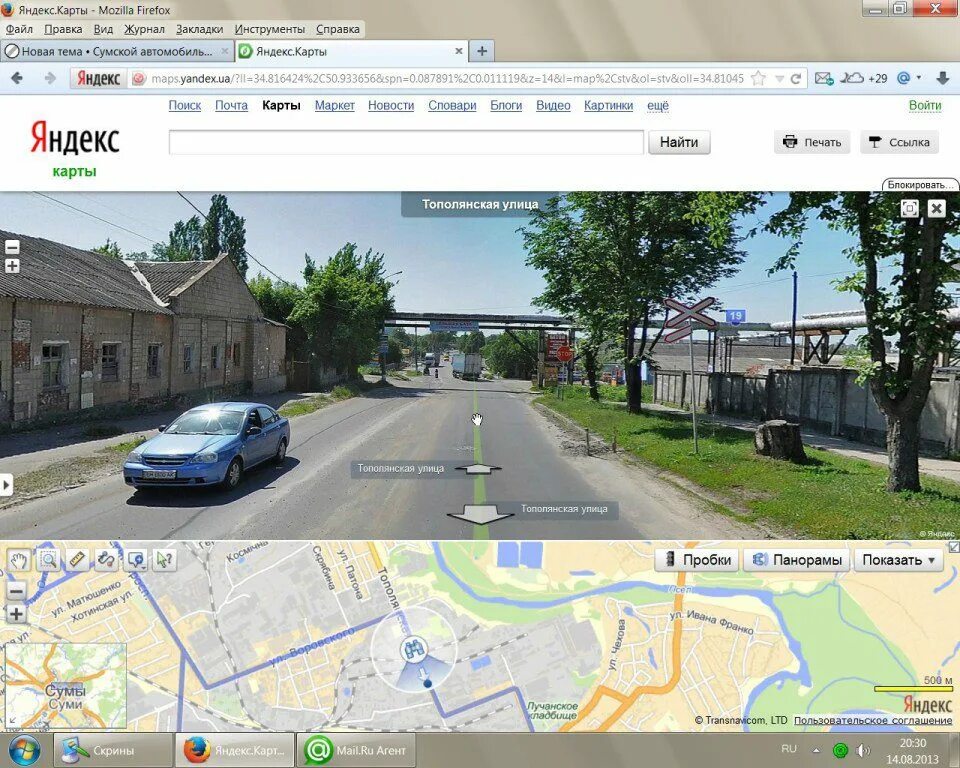The image size is (960, 768).
Task: Expand the ещё services link
Action: click(658, 105)
